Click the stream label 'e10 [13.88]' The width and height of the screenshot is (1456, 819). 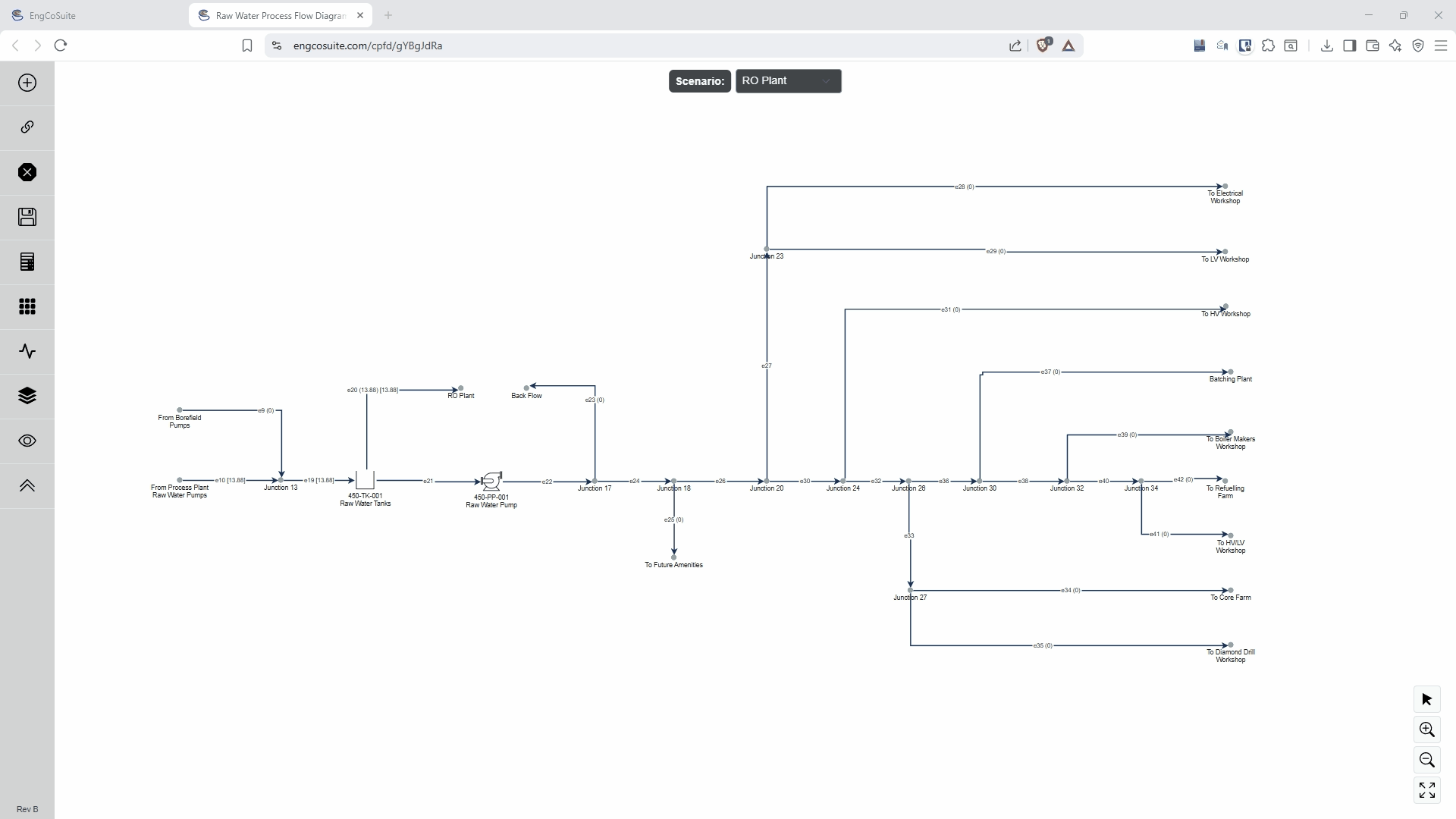coord(231,480)
